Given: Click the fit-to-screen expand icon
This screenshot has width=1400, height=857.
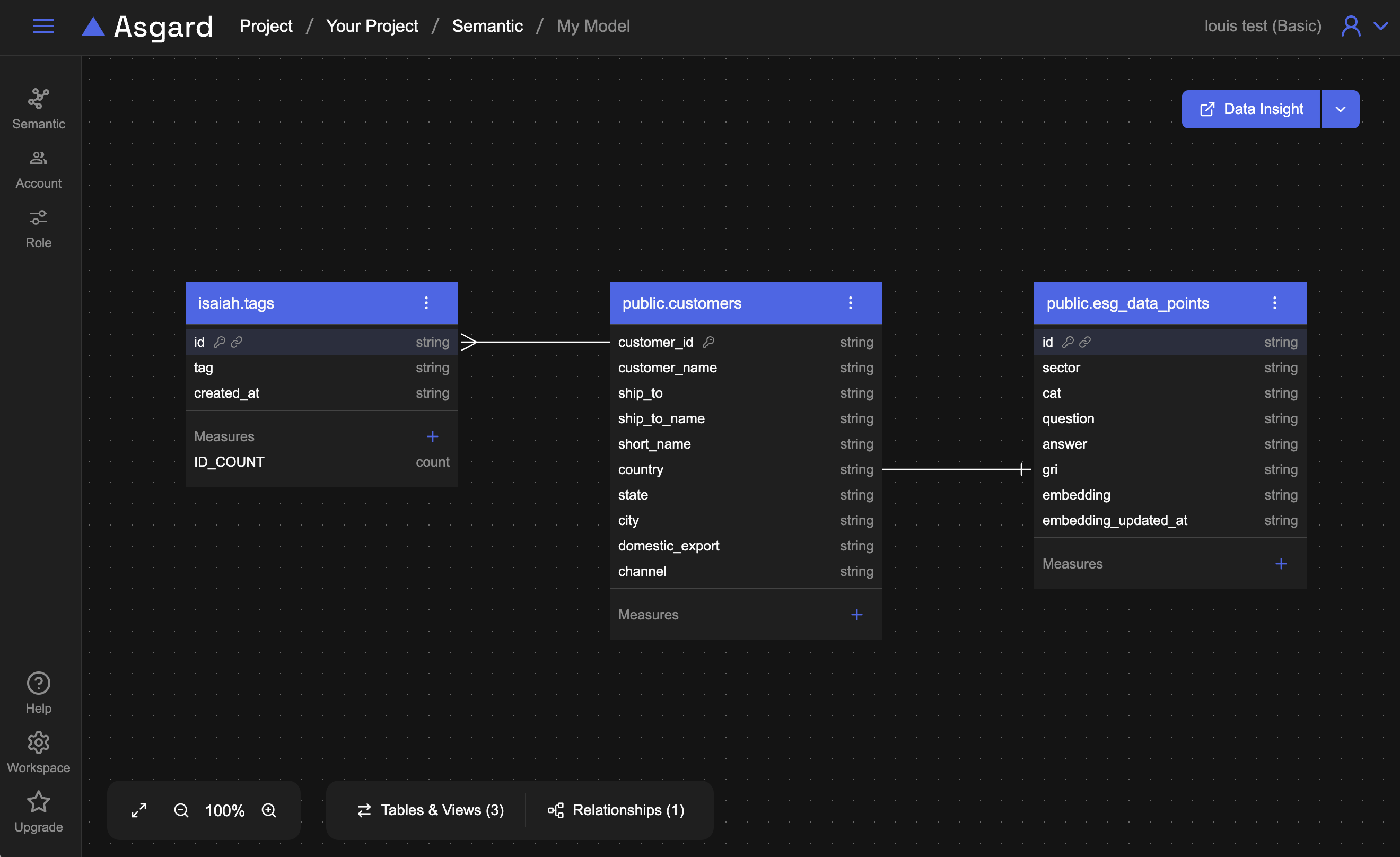Looking at the screenshot, I should pos(139,810).
